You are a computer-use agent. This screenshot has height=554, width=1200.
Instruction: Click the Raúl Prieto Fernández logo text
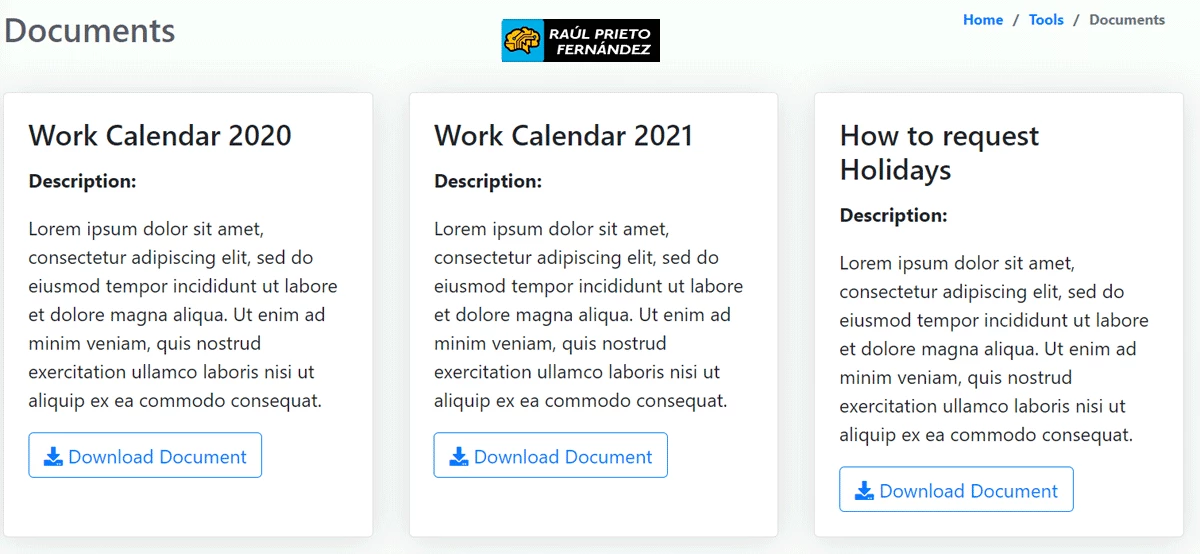click(600, 41)
